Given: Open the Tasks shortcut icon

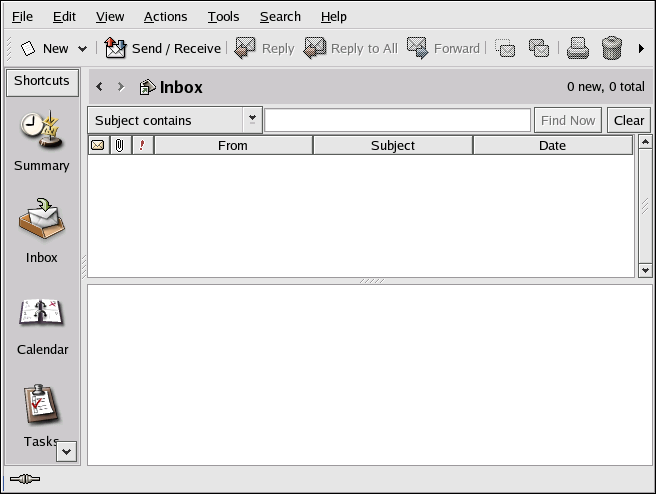Looking at the screenshot, I should point(41,406).
